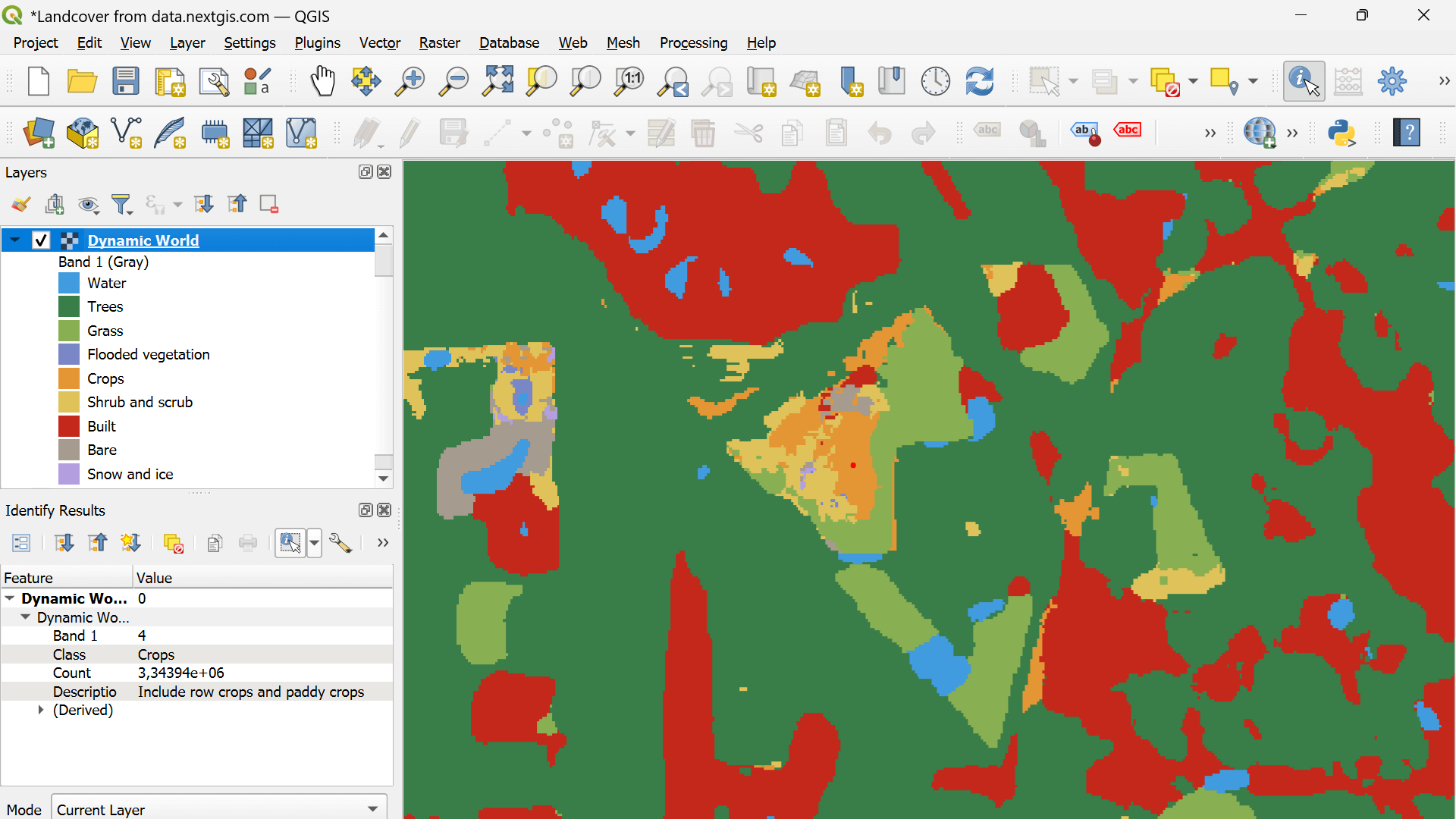Open the Mode Current Layer combo box
The width and height of the screenshot is (1456, 819).
(x=218, y=809)
